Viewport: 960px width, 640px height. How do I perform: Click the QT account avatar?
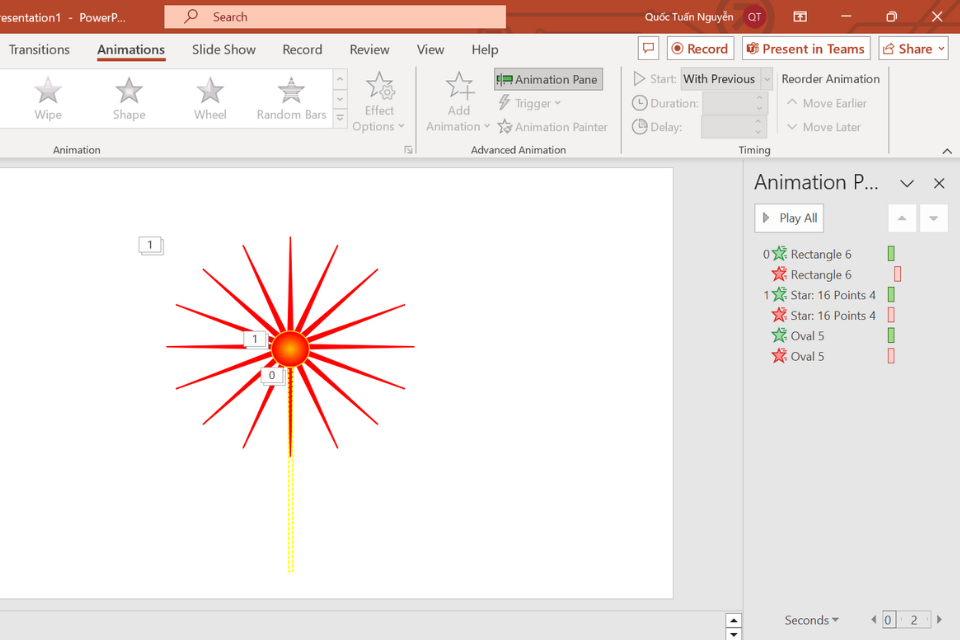(x=754, y=17)
